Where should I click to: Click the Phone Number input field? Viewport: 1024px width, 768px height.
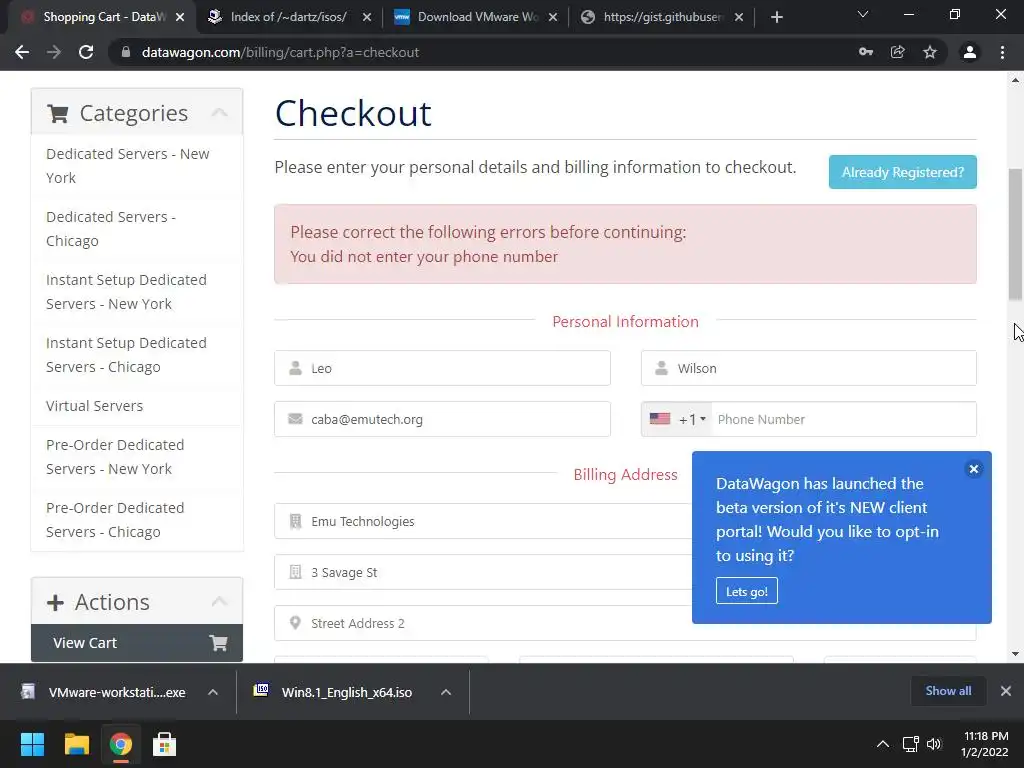click(x=843, y=419)
